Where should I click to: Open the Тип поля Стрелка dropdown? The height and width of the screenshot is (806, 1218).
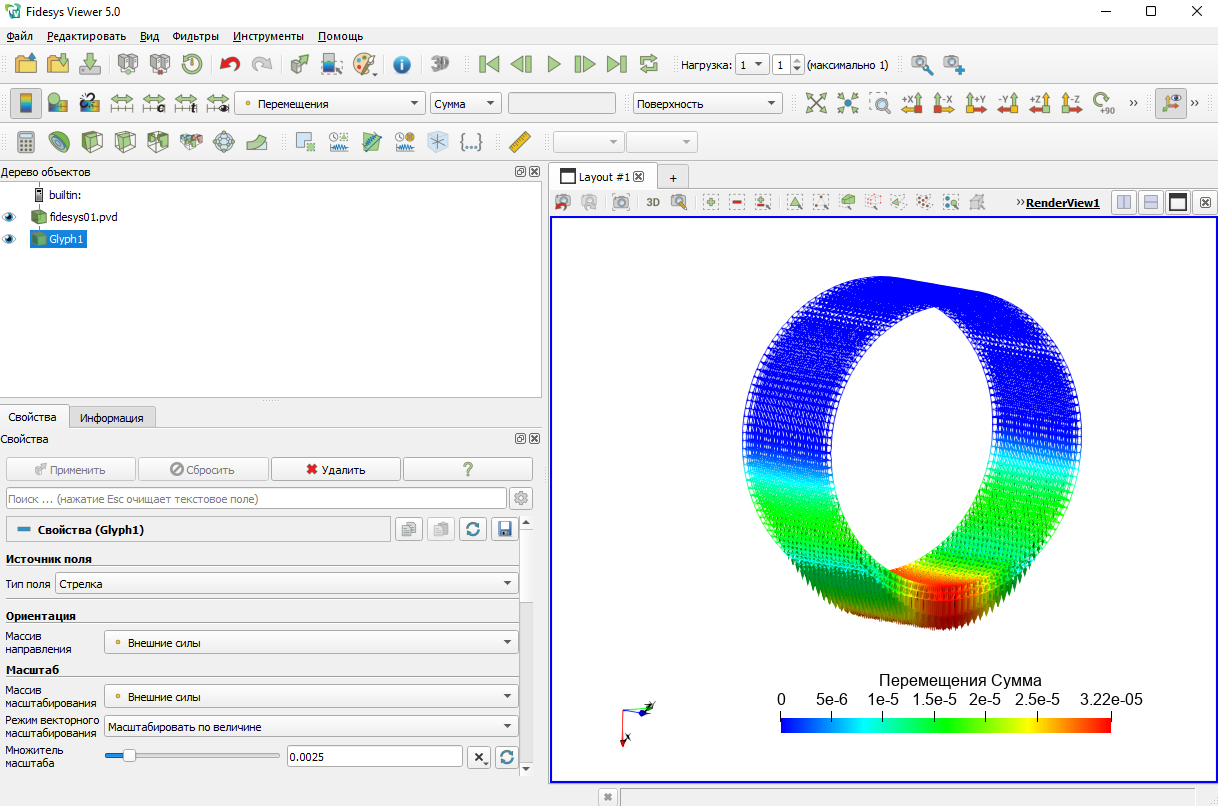click(x=286, y=583)
